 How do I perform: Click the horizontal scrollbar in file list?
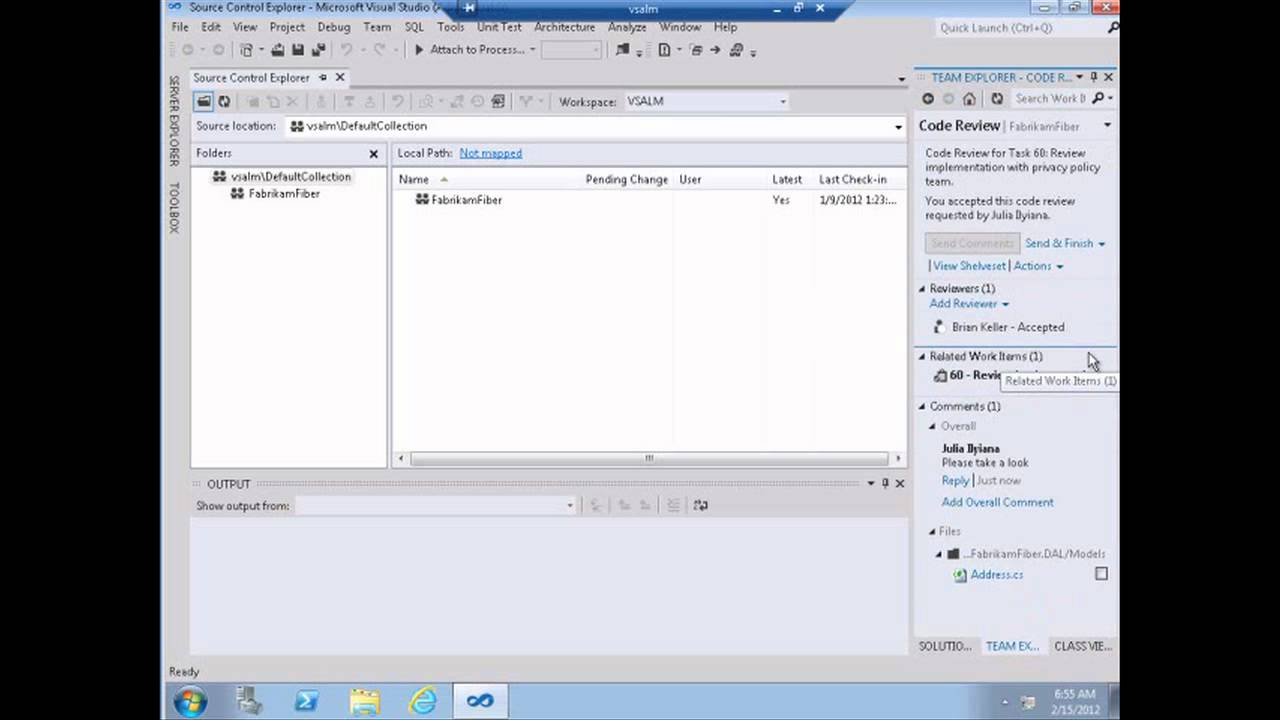pyautogui.click(x=648, y=459)
